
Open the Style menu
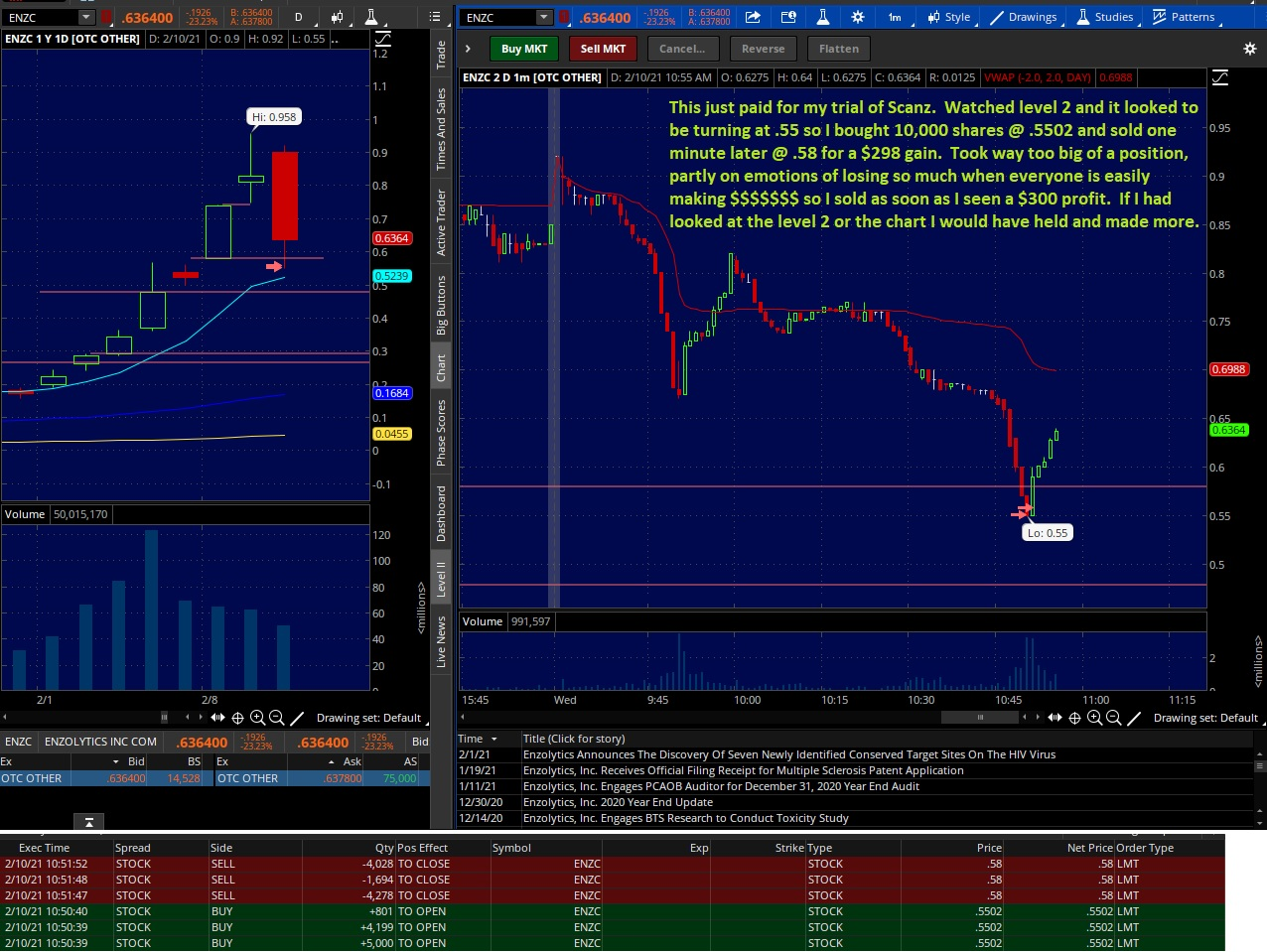click(949, 17)
